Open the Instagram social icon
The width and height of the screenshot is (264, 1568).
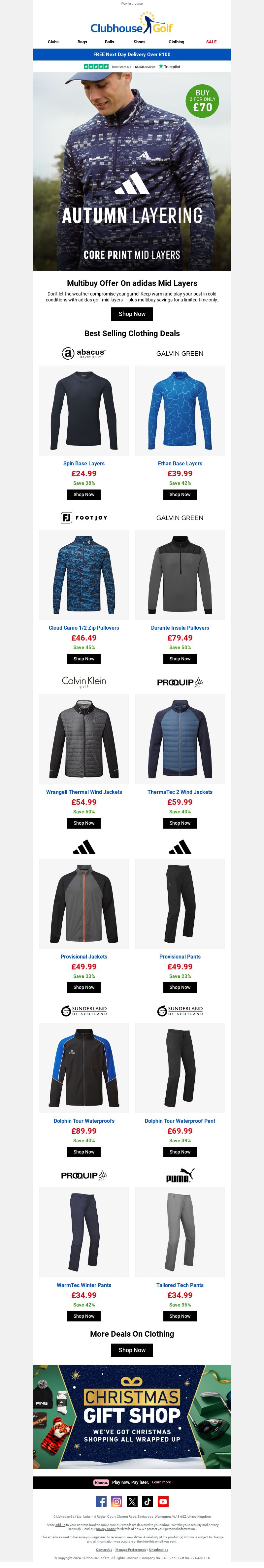[x=117, y=1502]
